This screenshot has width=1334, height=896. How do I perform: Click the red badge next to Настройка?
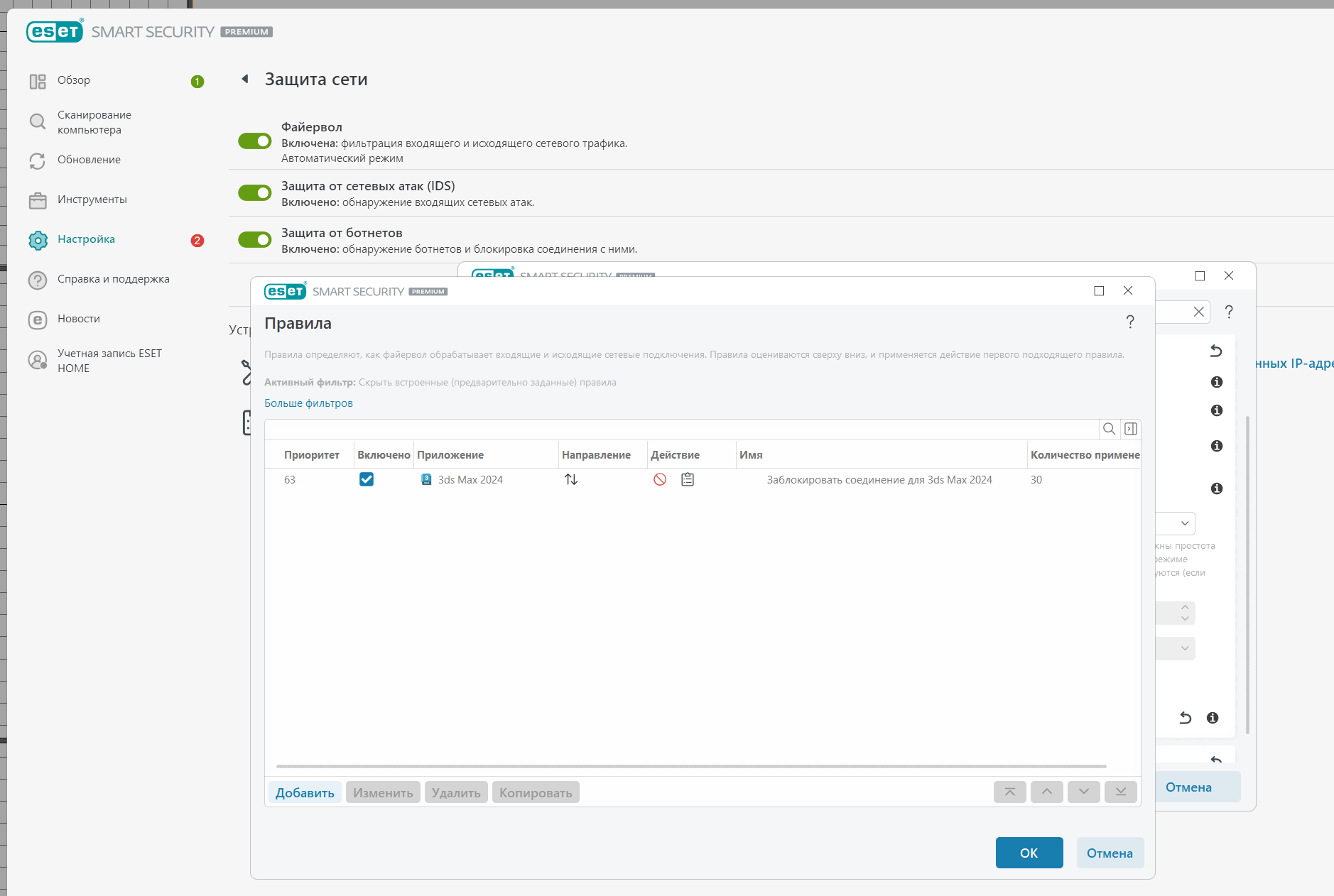[197, 241]
